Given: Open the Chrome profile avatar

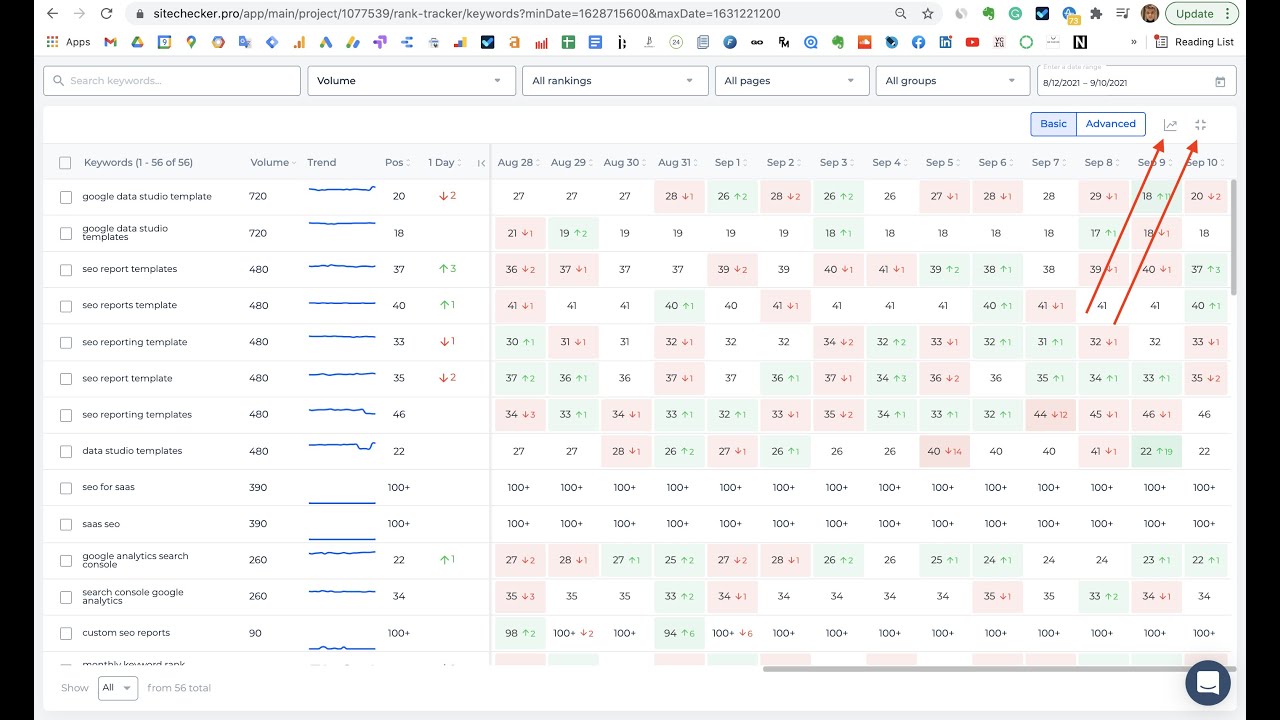Looking at the screenshot, I should (1150, 14).
